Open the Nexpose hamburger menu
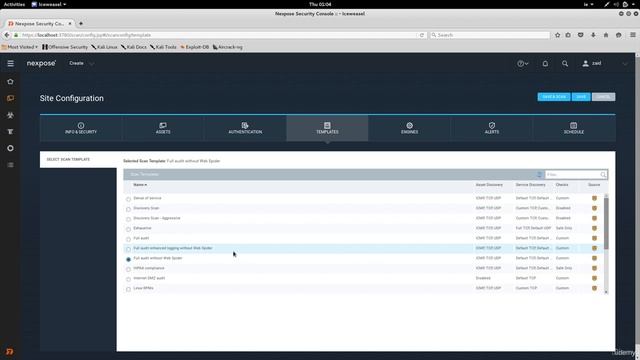 pos(10,63)
